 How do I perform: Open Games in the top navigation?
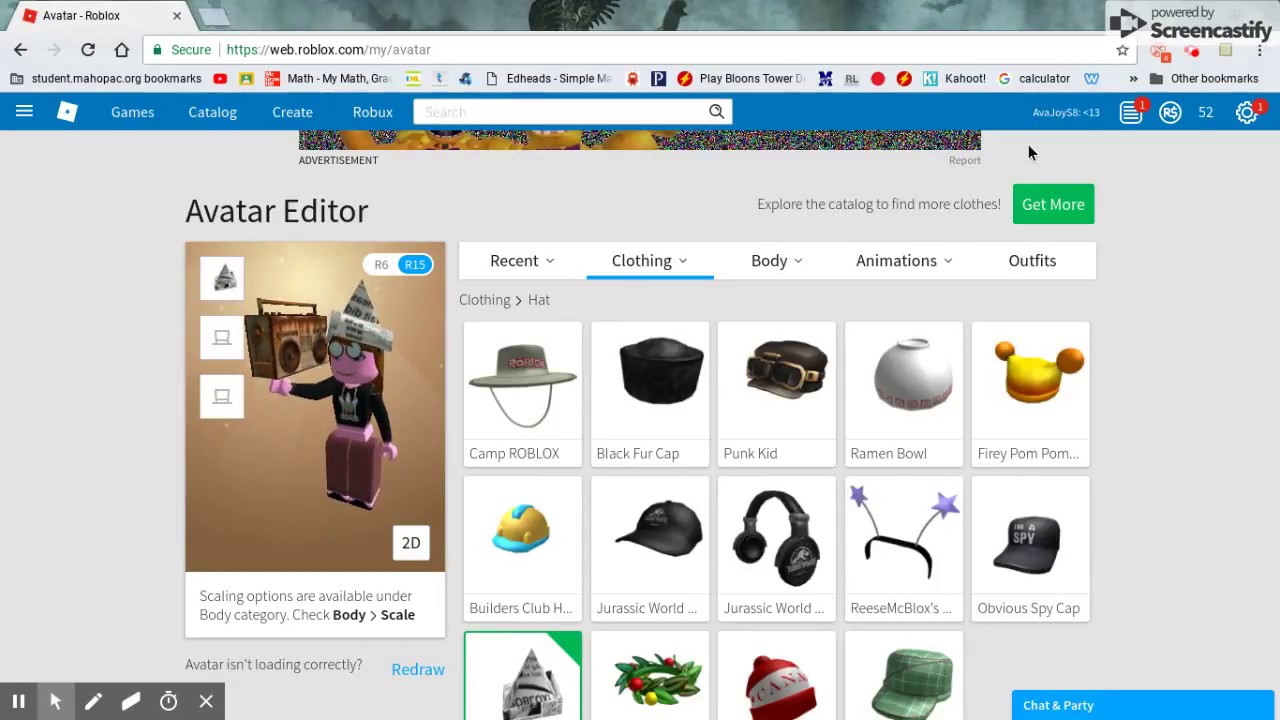click(132, 112)
